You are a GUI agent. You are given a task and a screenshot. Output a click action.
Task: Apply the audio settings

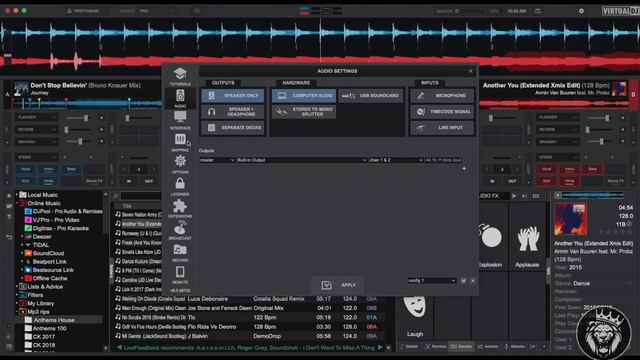[338, 285]
